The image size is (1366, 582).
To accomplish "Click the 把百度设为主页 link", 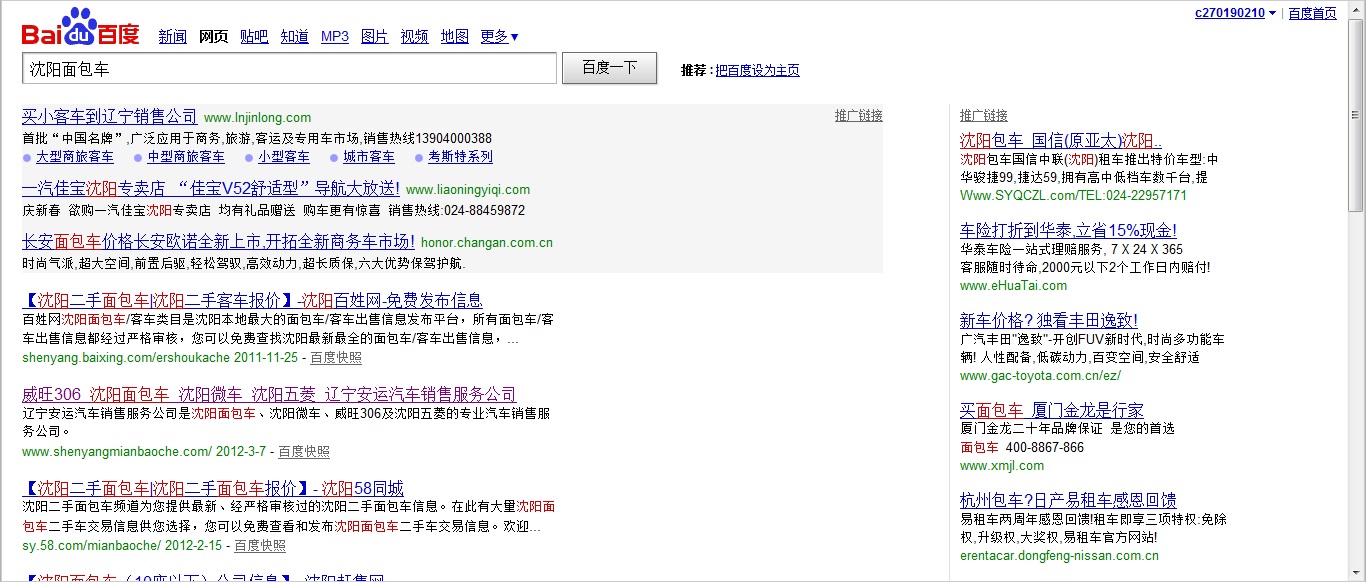I will pyautogui.click(x=757, y=70).
